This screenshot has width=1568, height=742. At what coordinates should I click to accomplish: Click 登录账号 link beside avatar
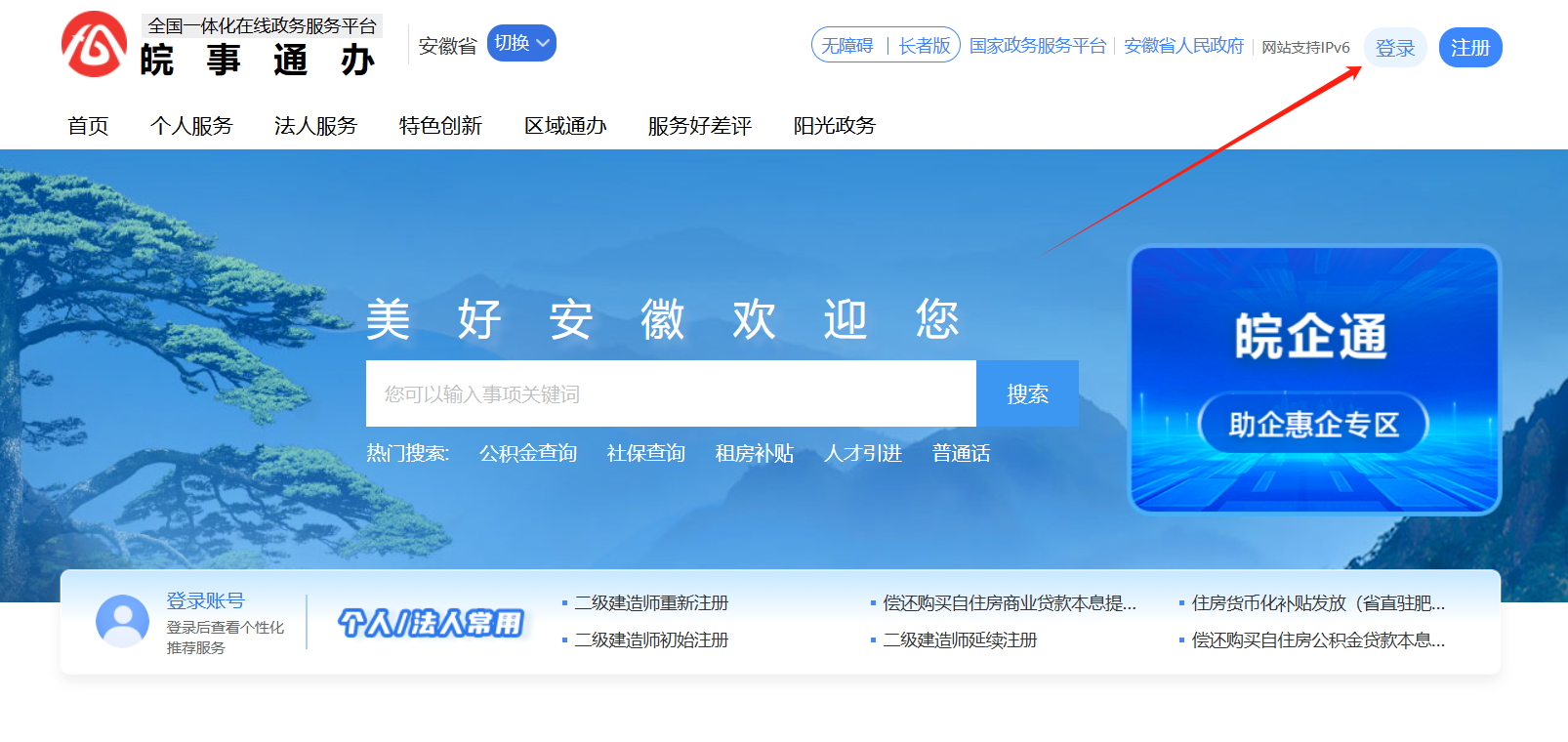(x=205, y=600)
